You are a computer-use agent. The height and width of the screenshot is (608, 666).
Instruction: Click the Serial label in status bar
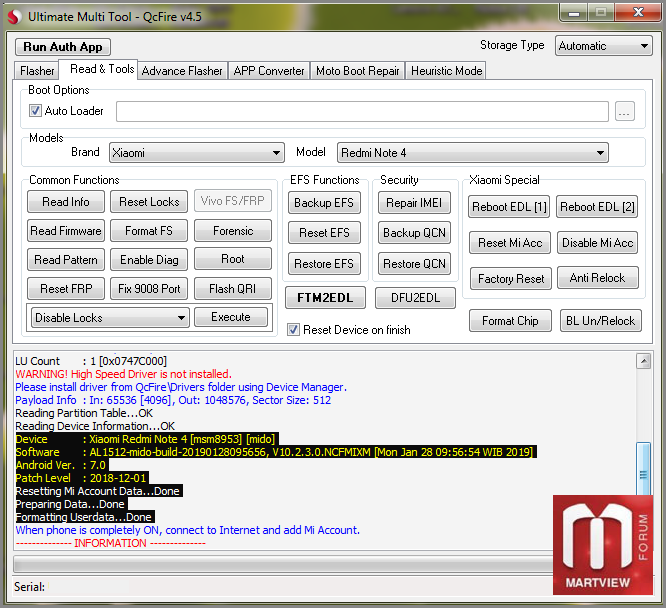[x=29, y=587]
